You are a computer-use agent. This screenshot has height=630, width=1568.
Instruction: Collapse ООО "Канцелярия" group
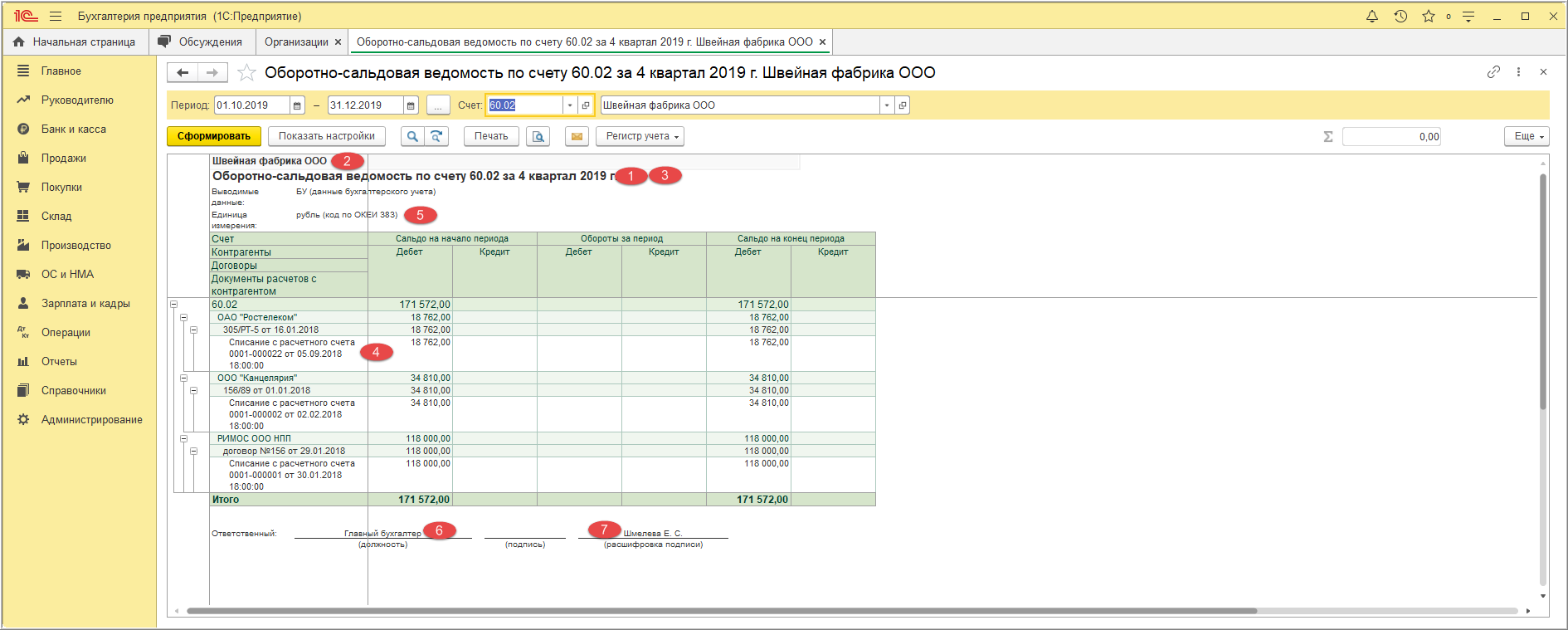point(184,378)
